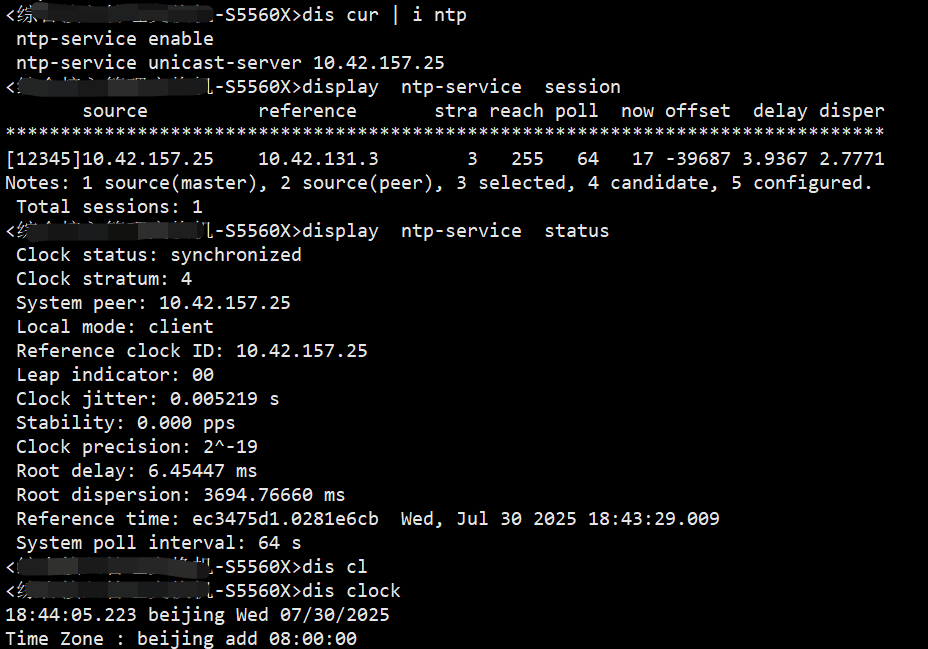
Task: Click the "Clock stratum: 4" line
Action: (103, 279)
